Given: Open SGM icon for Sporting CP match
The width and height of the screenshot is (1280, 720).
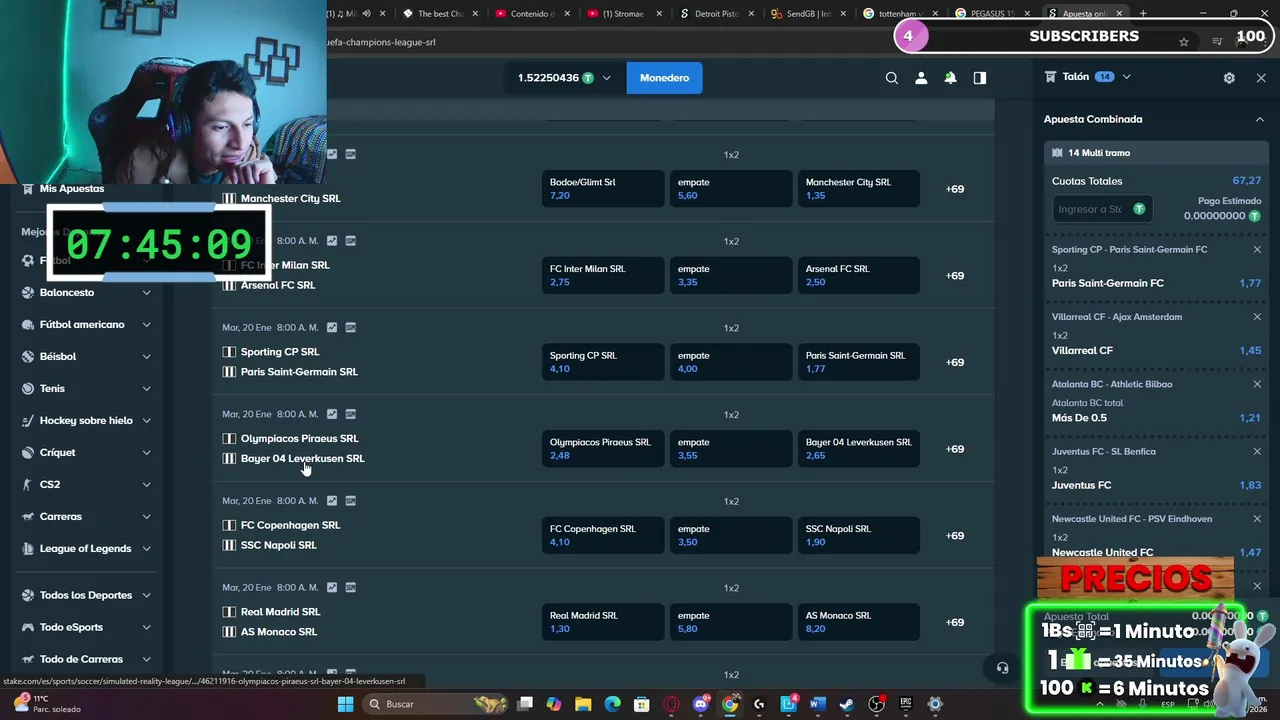Looking at the screenshot, I should tap(350, 327).
